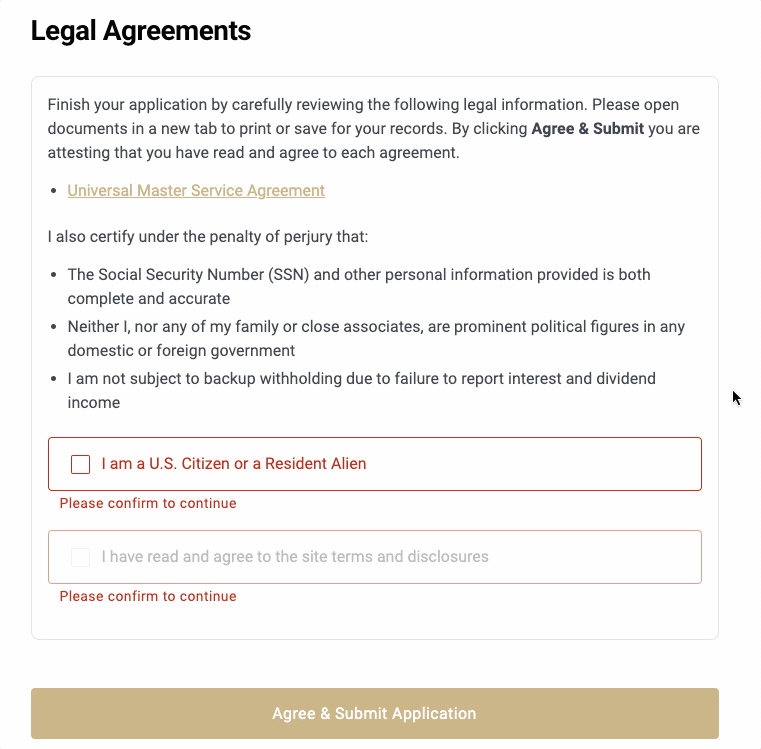Screen dimensions: 761x749
Task: Click the error message under the site terms checkbox
Action: (148, 597)
